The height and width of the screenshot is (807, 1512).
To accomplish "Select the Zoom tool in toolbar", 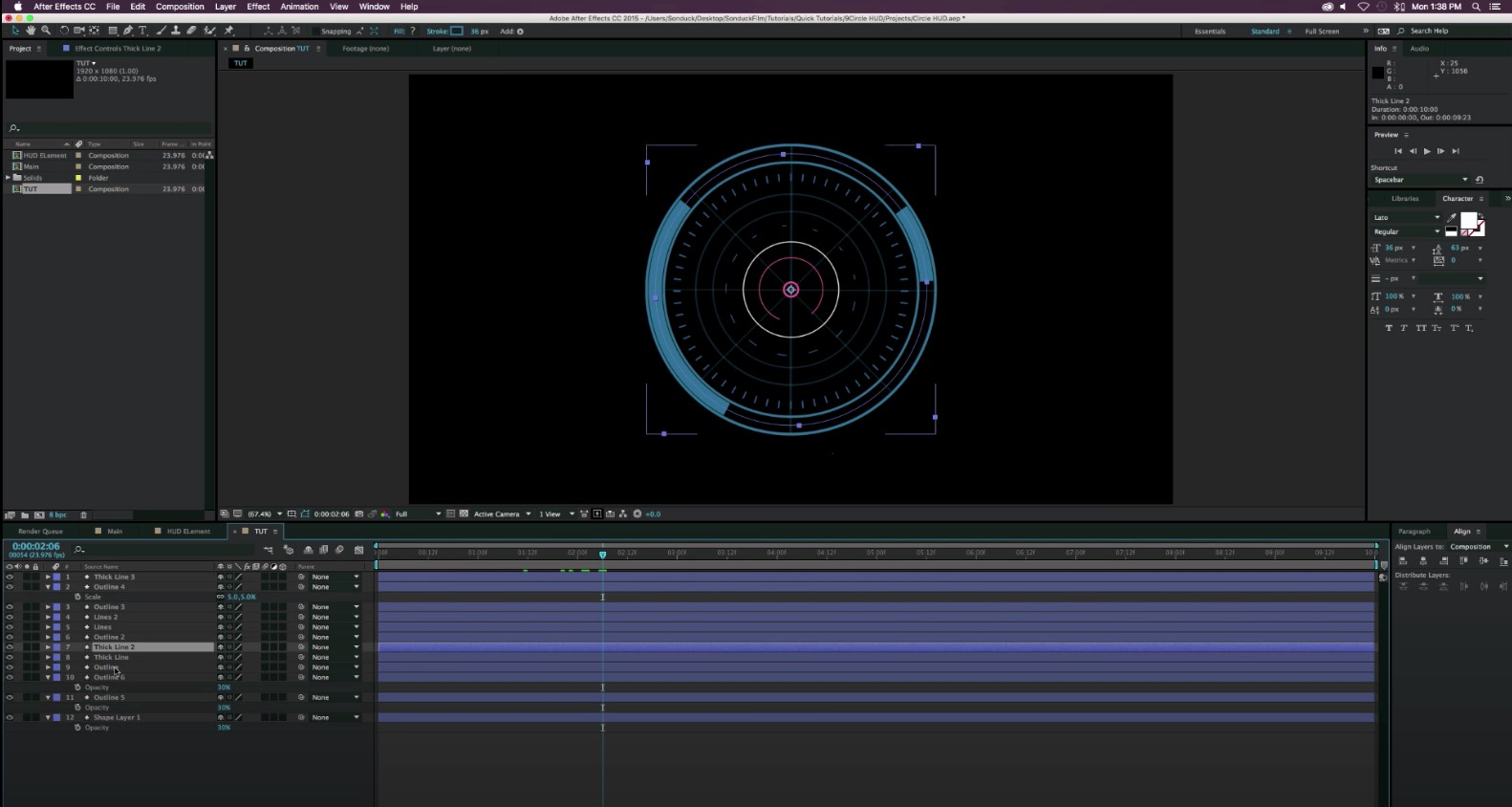I will click(46, 31).
